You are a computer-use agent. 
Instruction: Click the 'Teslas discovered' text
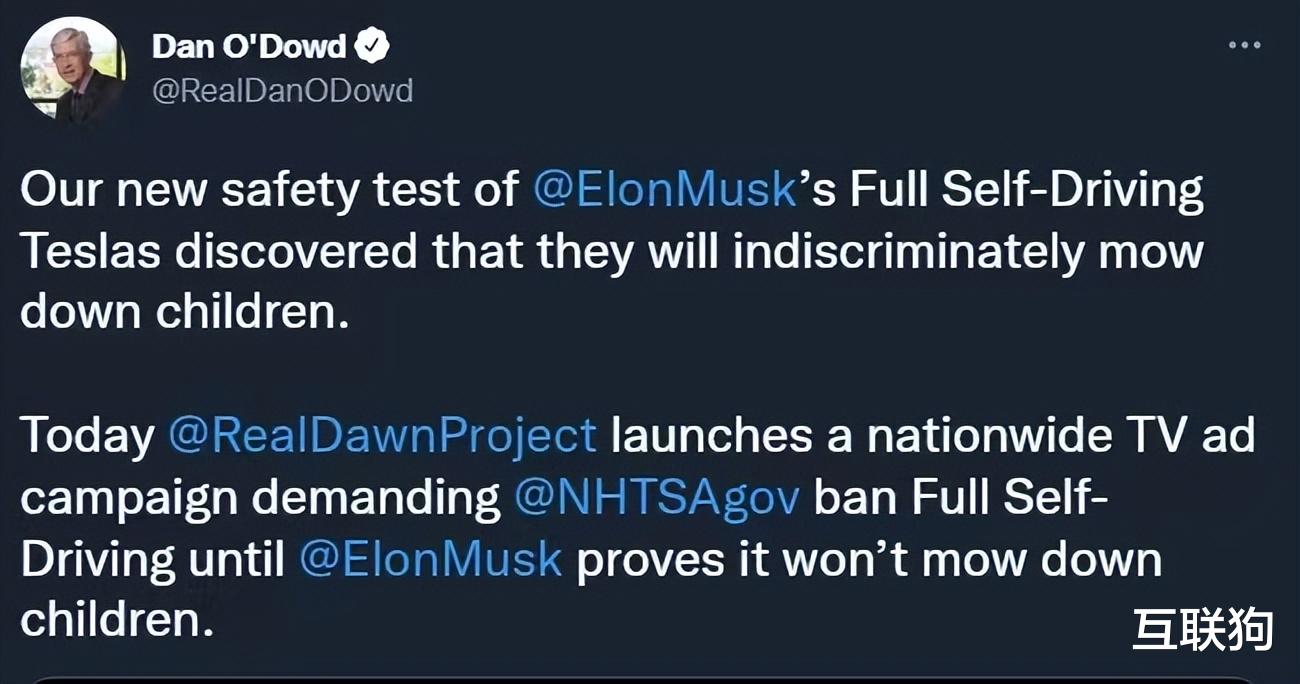coord(219,252)
